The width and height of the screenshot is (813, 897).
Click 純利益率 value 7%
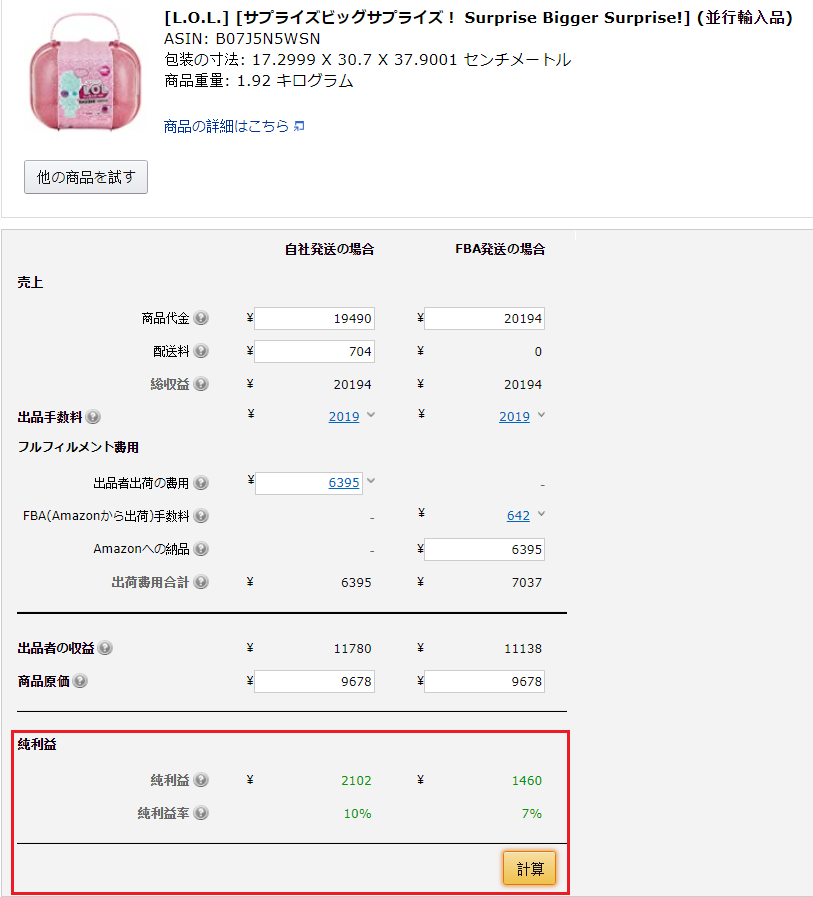pos(532,813)
